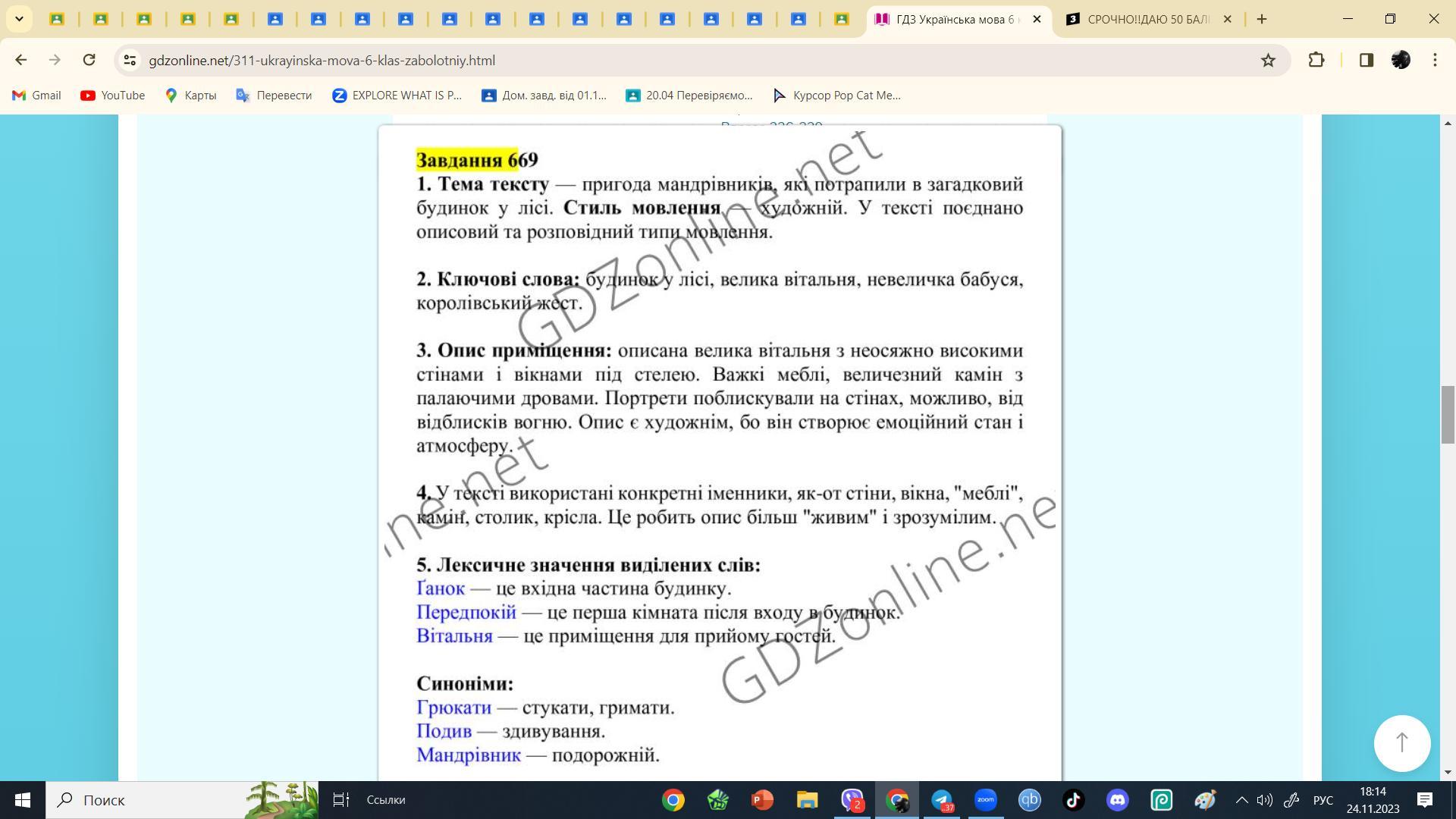
Task: Open Viber with 2 unread badge
Action: [852, 800]
